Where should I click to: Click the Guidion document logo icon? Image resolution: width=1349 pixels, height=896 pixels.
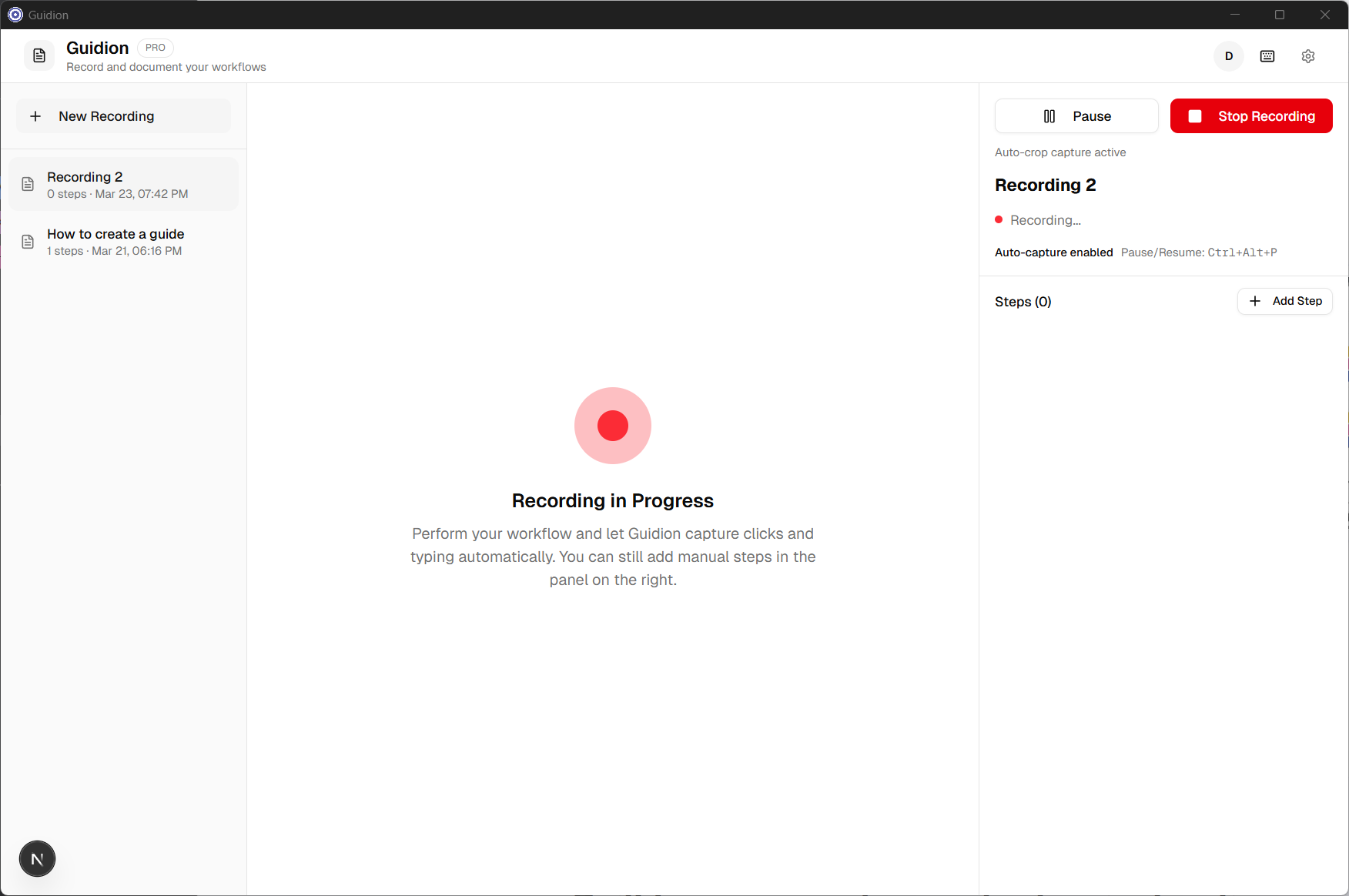pos(39,56)
